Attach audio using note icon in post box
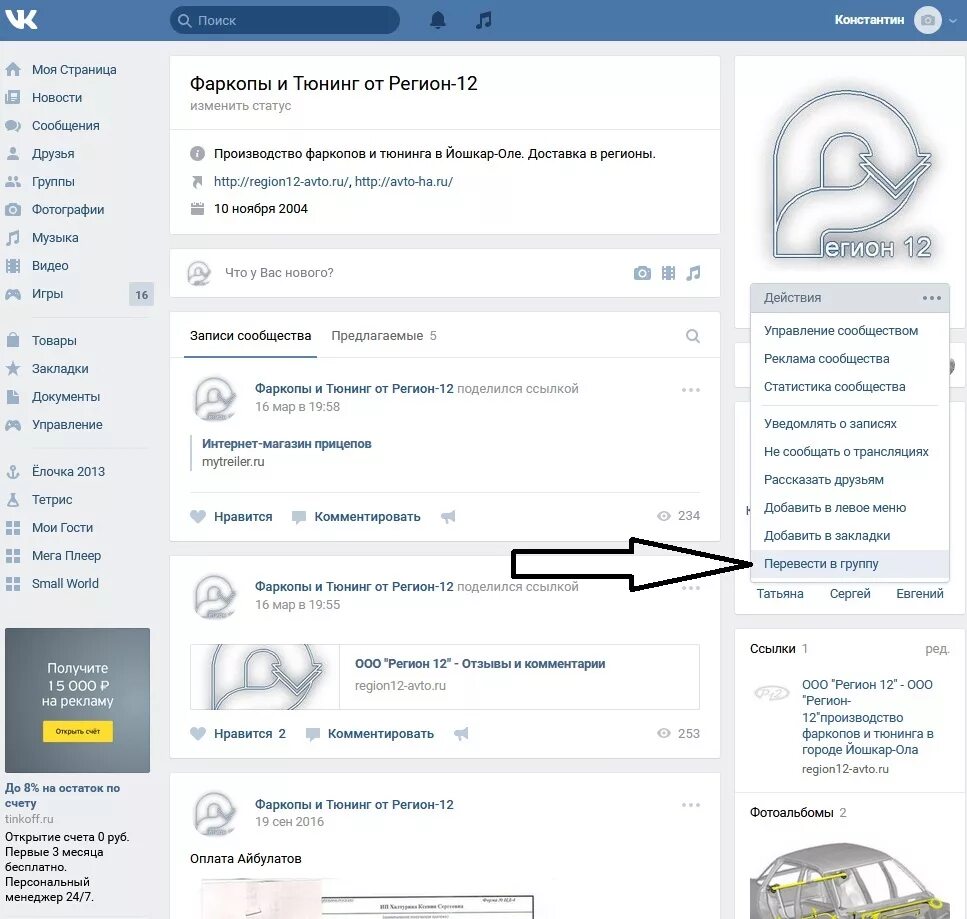 694,273
